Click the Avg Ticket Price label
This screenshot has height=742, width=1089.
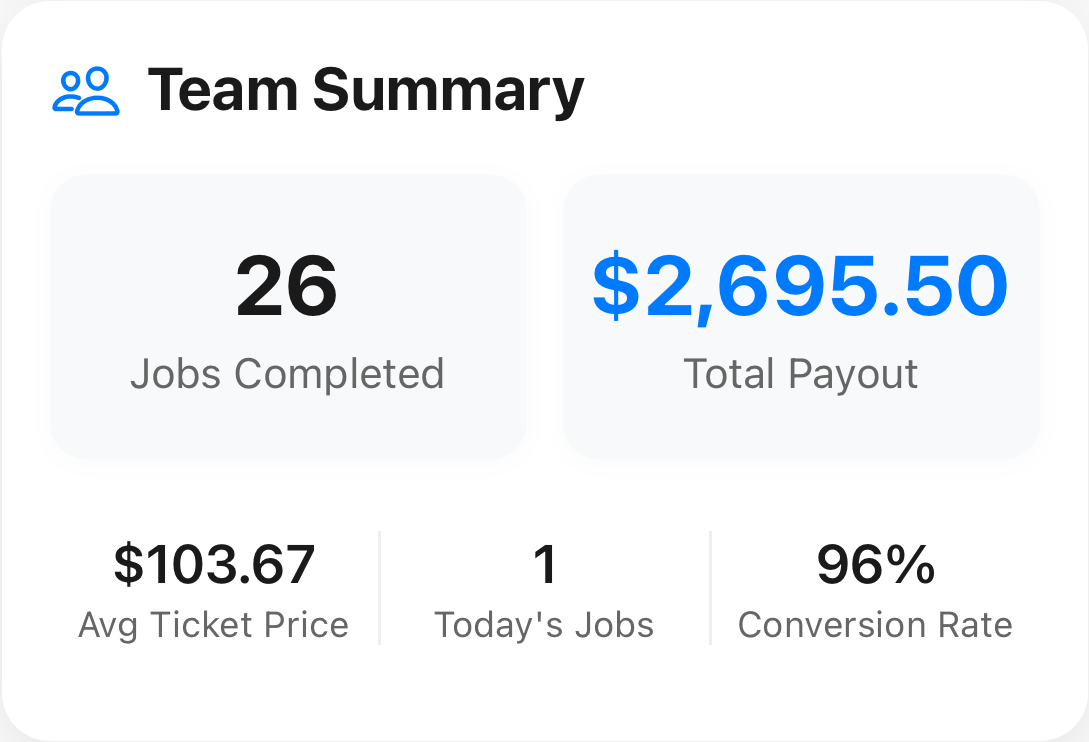point(213,624)
